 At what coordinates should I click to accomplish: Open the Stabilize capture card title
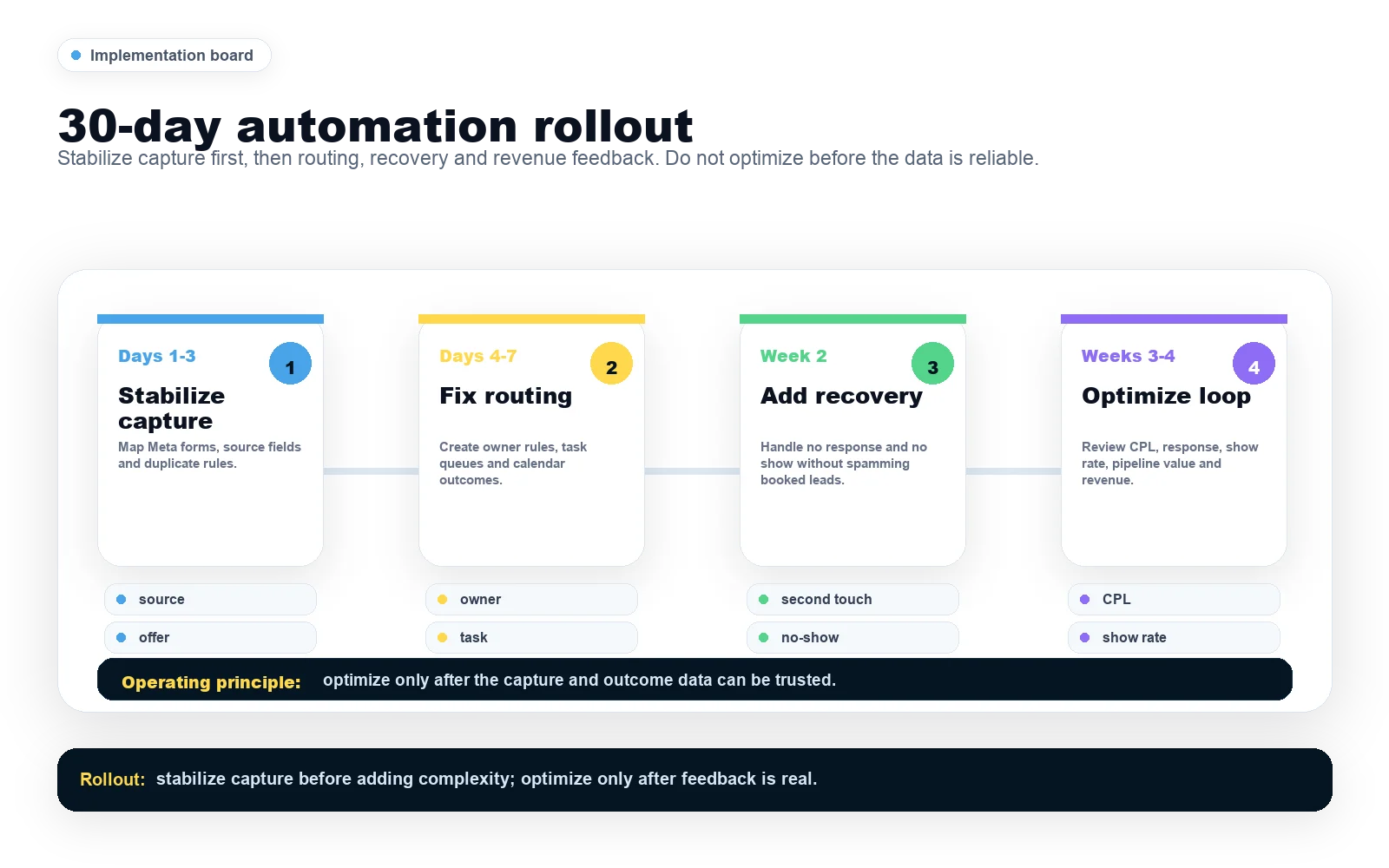[172, 408]
